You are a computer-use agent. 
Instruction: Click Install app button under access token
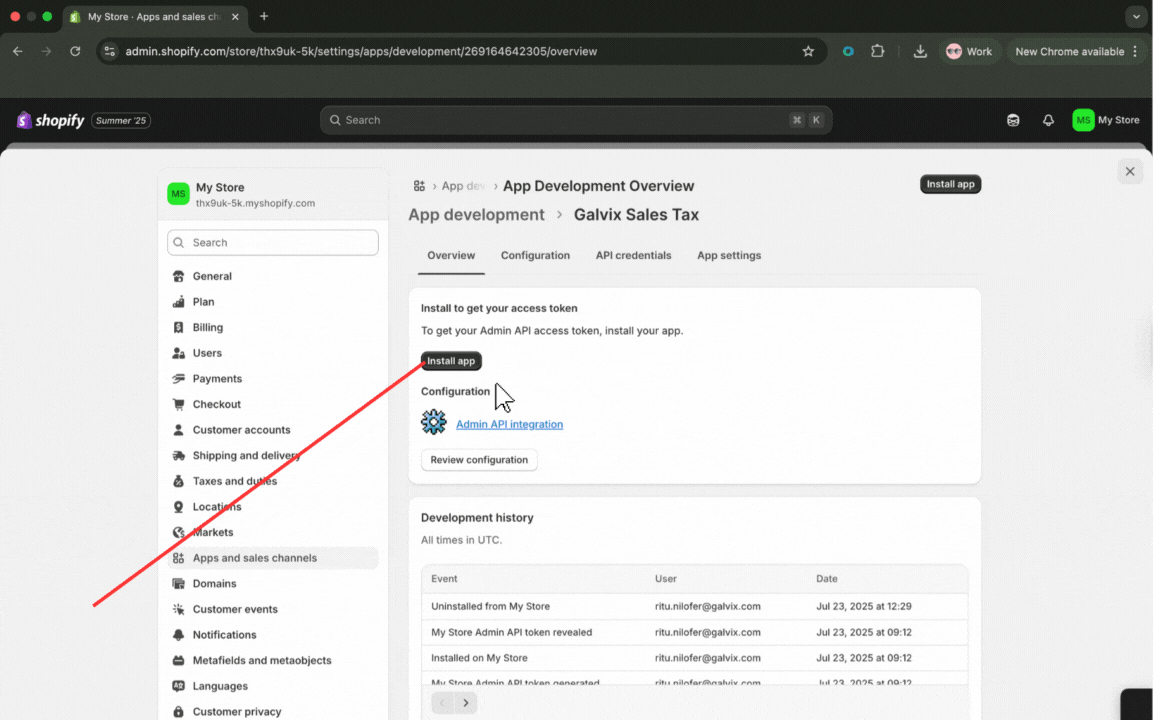(x=451, y=361)
